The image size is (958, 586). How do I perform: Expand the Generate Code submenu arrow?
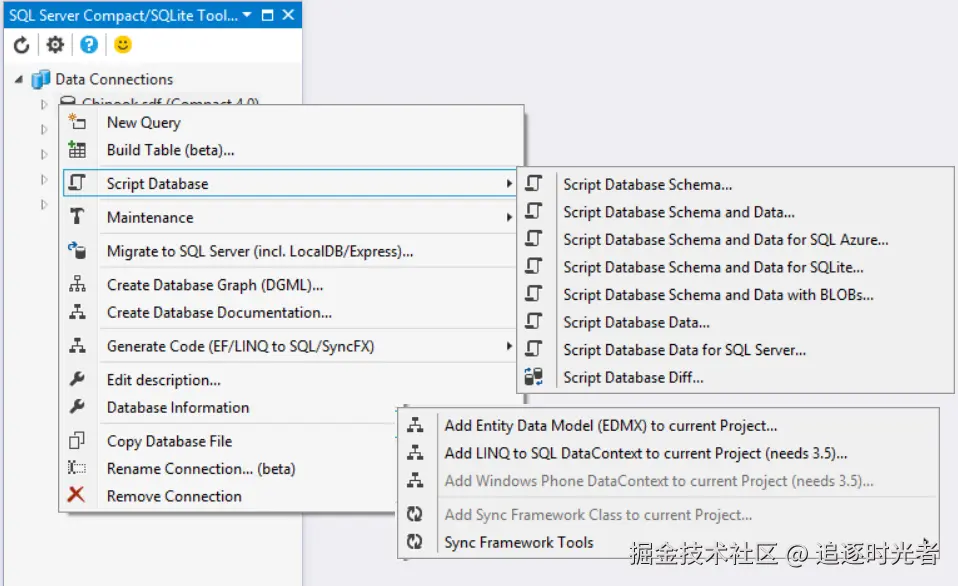click(508, 346)
